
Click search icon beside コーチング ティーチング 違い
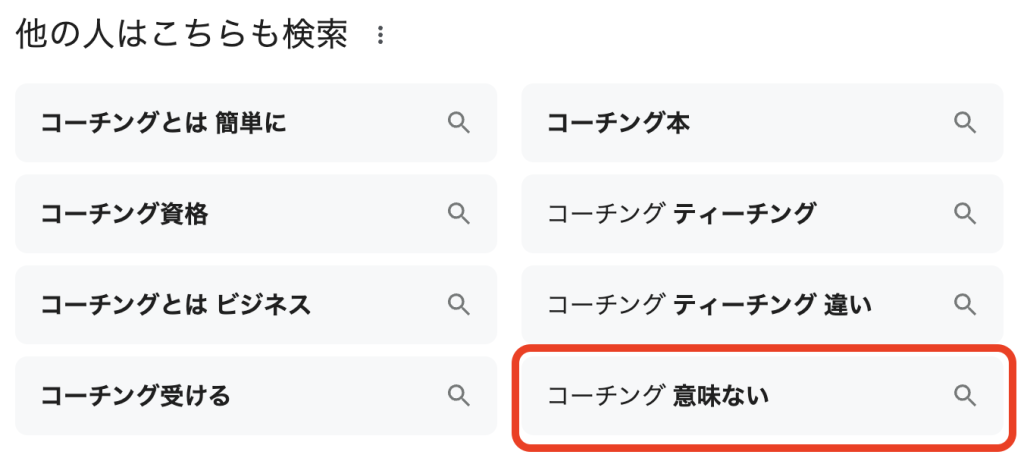pyautogui.click(x=964, y=304)
